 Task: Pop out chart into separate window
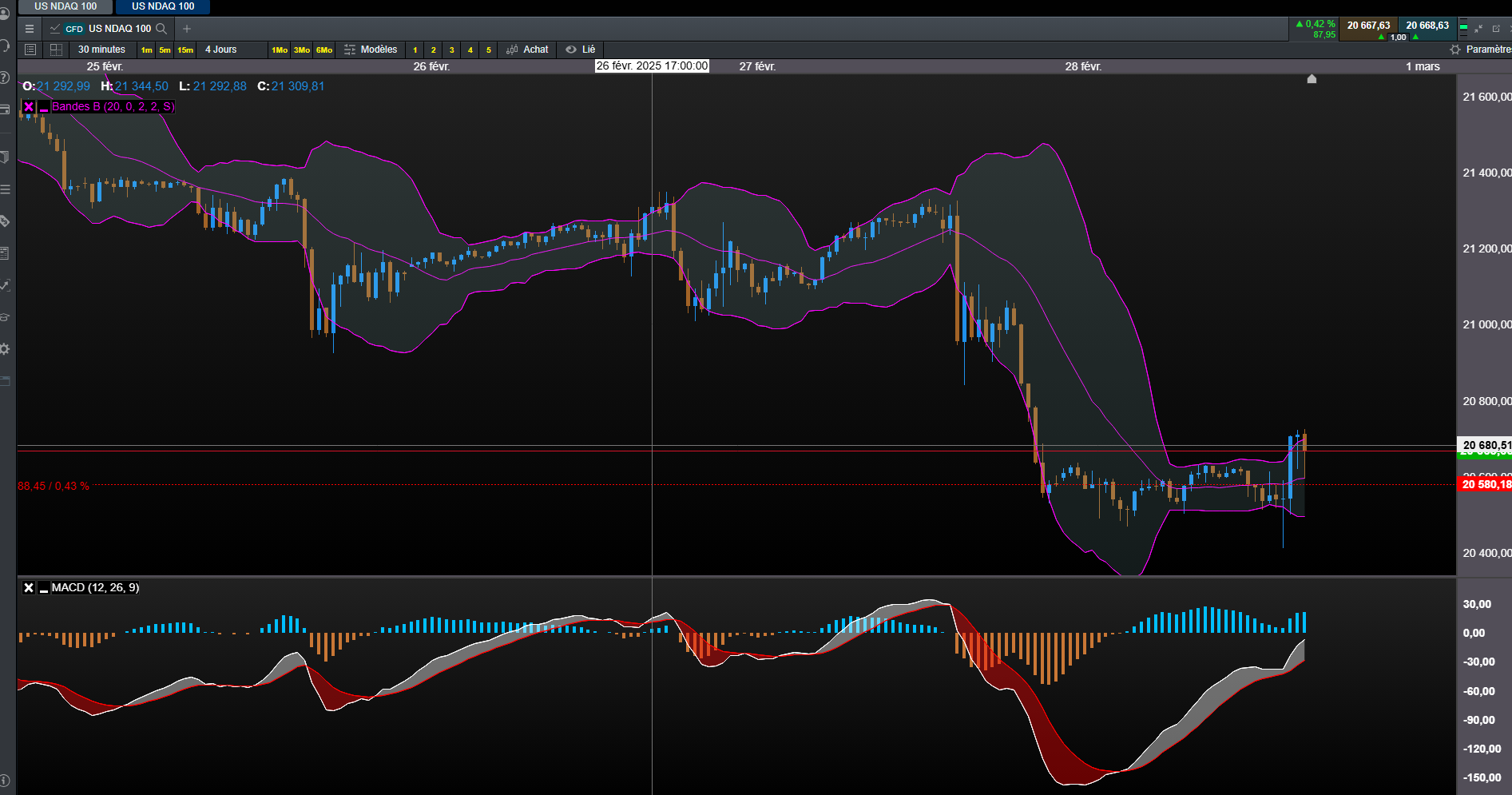(x=1496, y=29)
